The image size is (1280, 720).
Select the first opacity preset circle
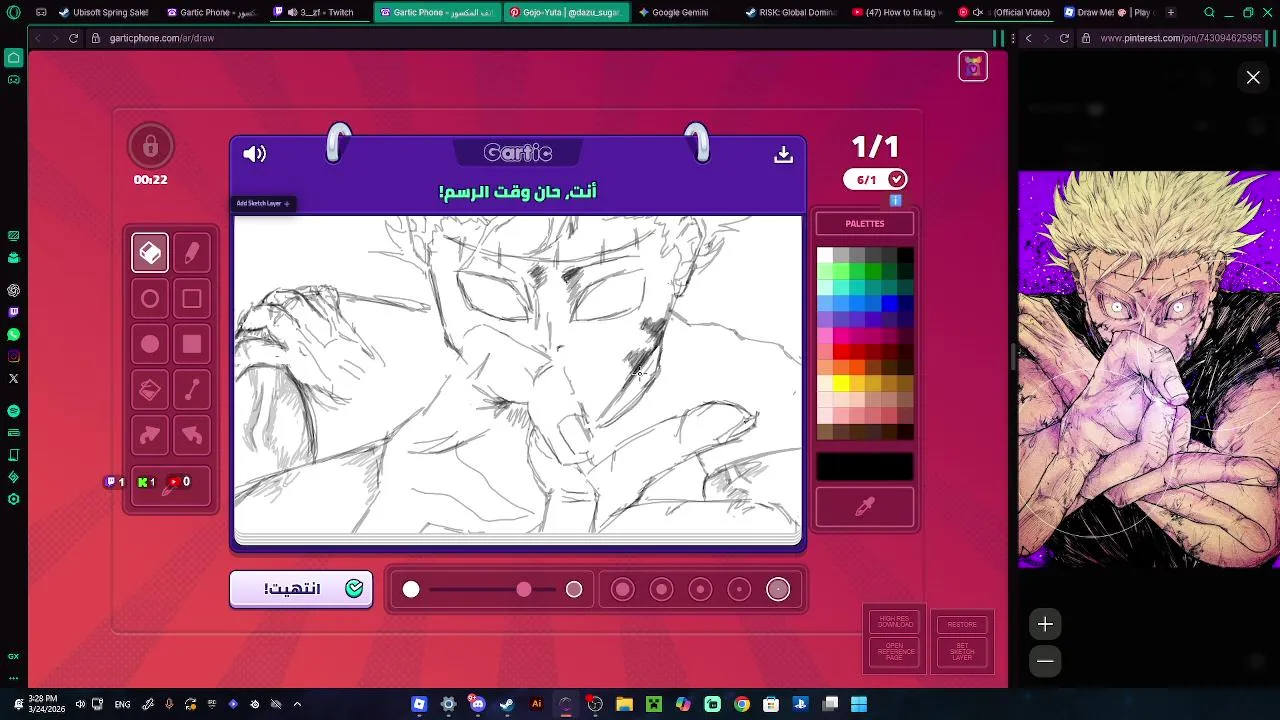[x=623, y=590]
